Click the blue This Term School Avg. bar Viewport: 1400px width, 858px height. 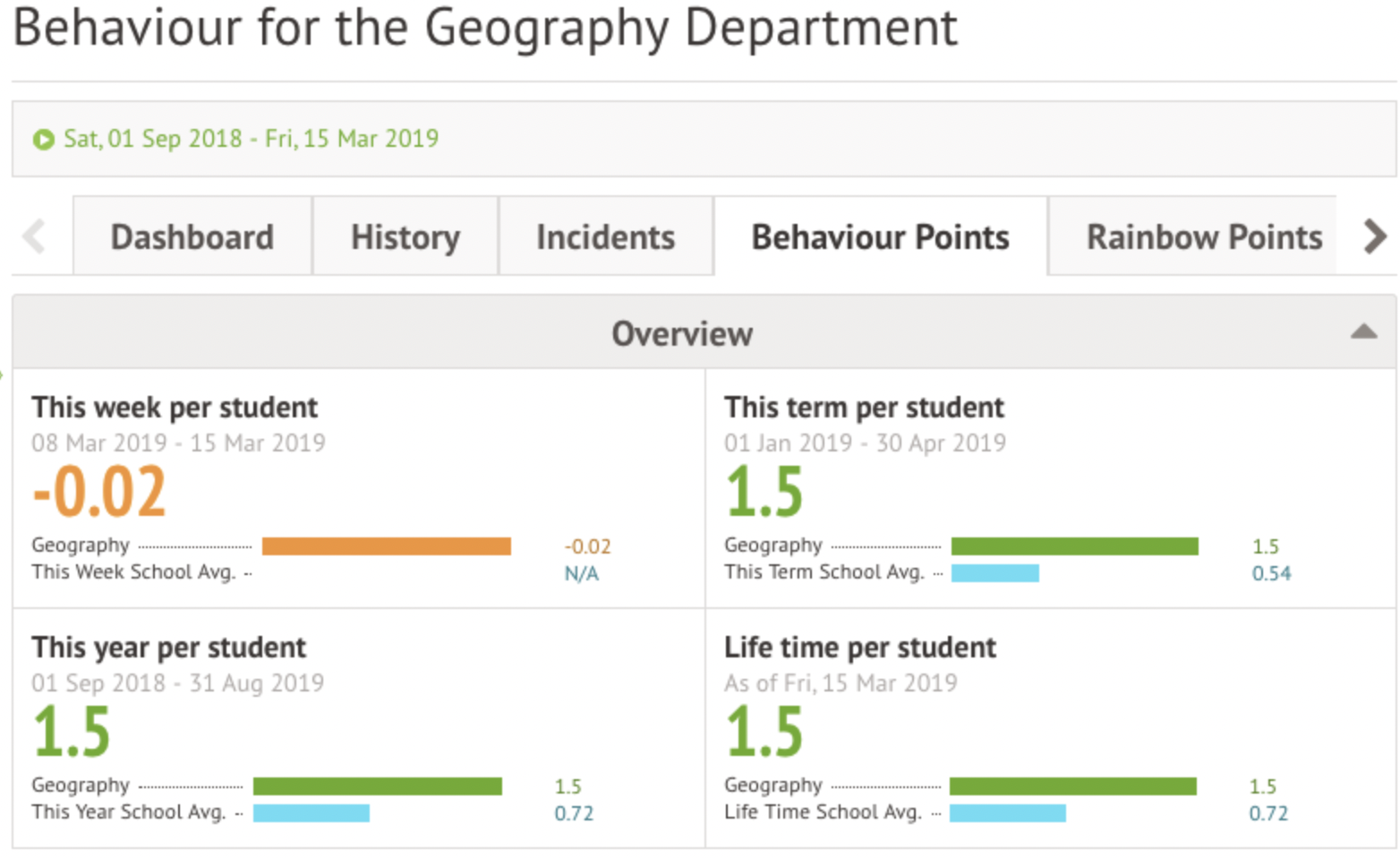[x=995, y=573]
